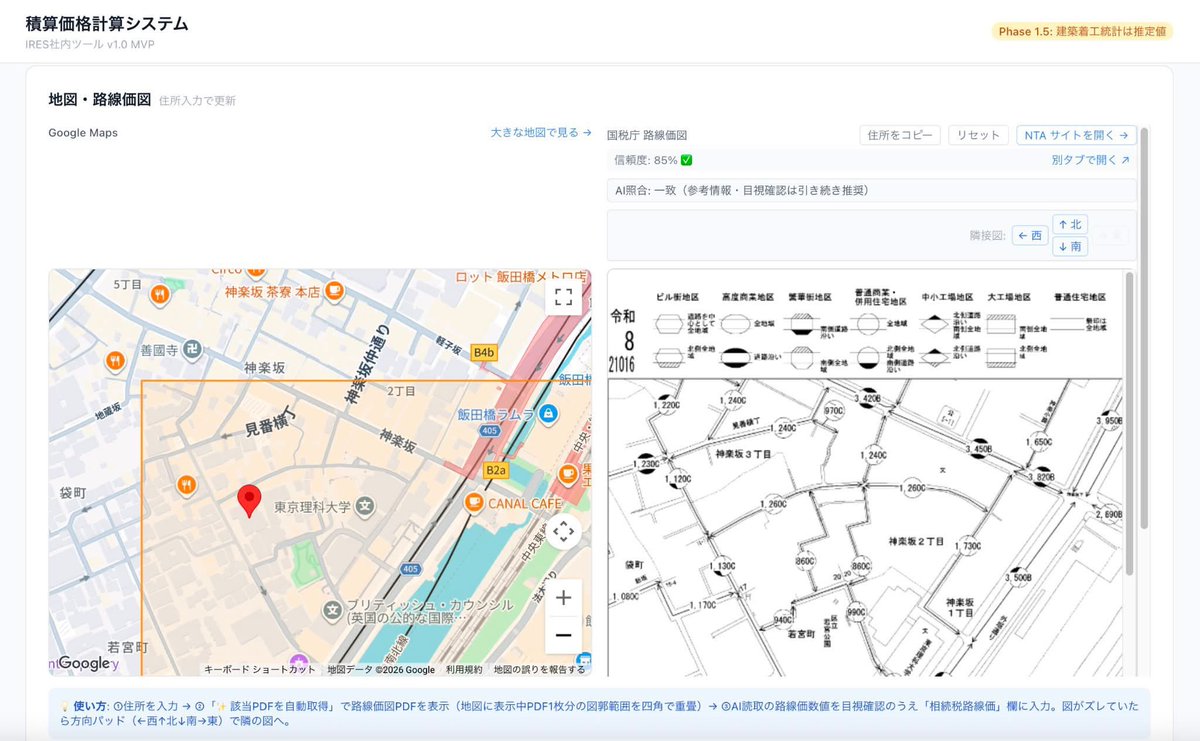The height and width of the screenshot is (741, 1200).
Task: Click the 善國寺 temple marker icon
Action: (194, 350)
